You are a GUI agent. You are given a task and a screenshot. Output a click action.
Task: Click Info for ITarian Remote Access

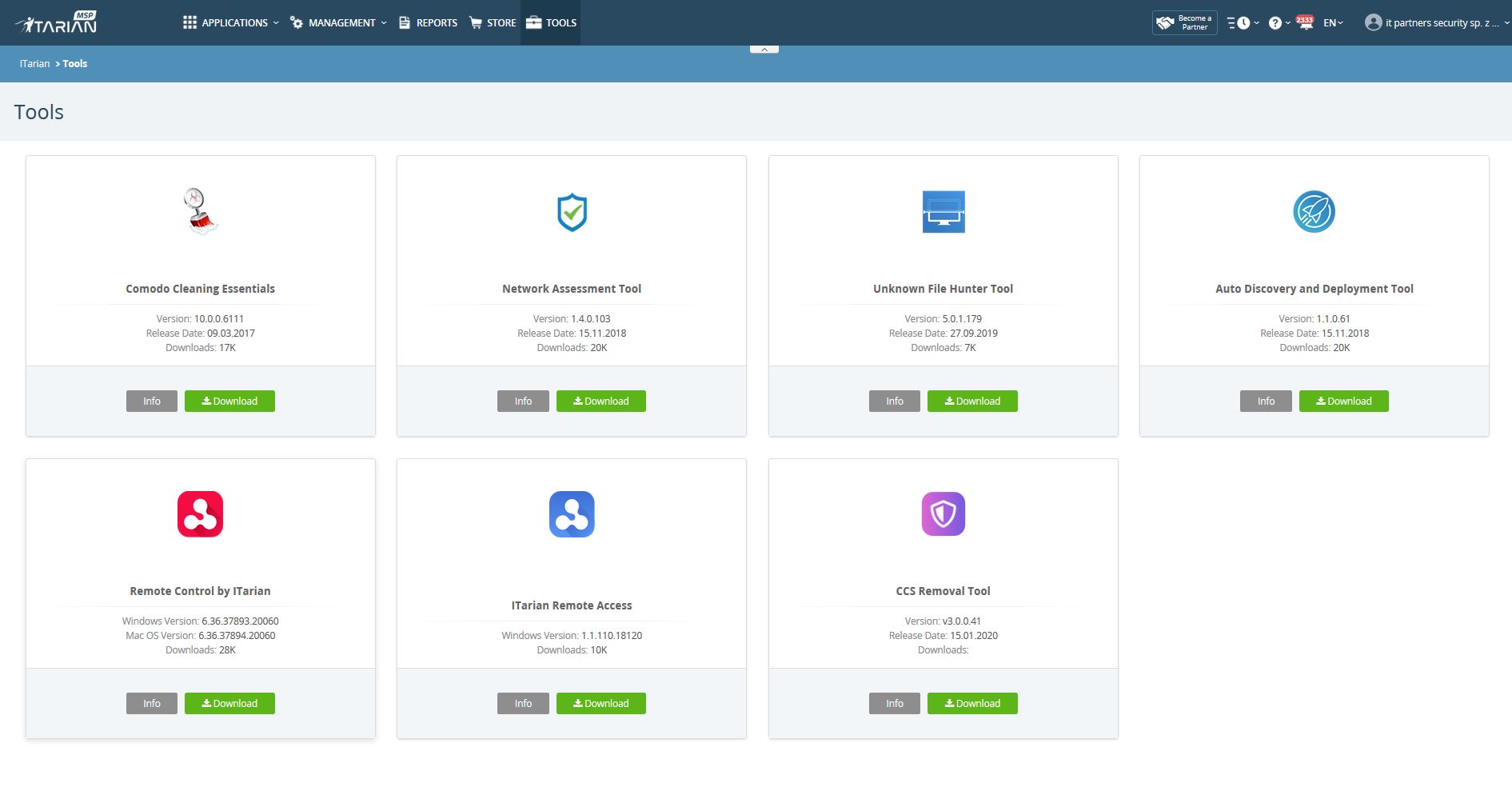click(523, 703)
